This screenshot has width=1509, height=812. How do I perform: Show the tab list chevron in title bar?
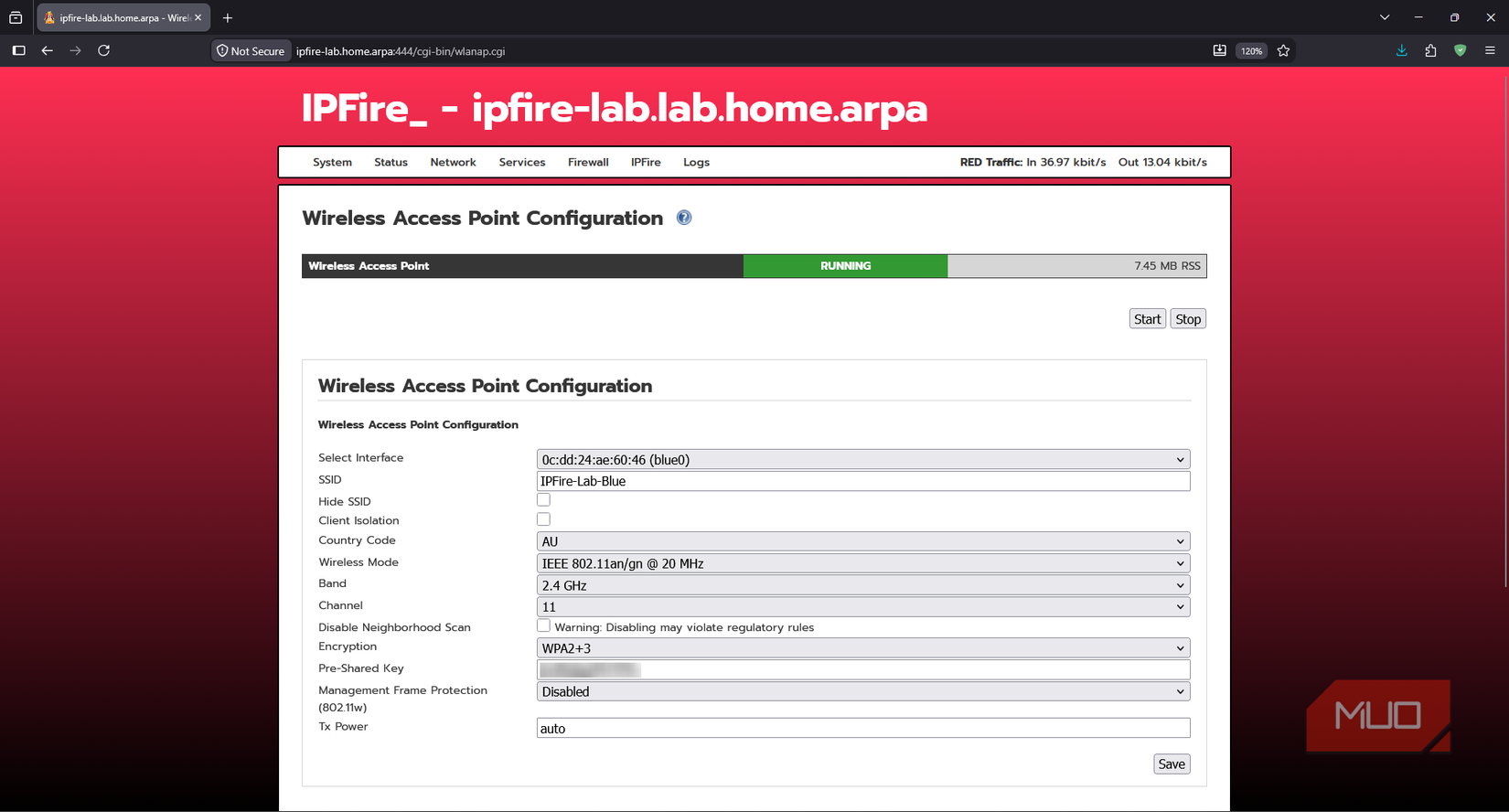pos(1385,17)
